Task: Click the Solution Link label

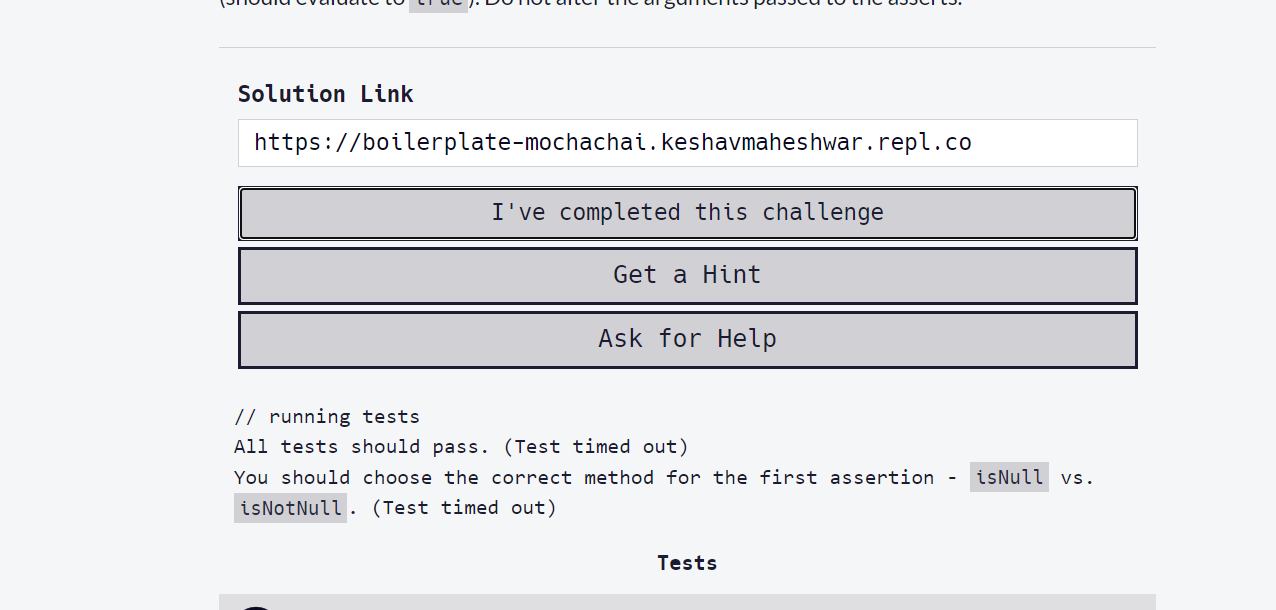Action: [x=325, y=94]
